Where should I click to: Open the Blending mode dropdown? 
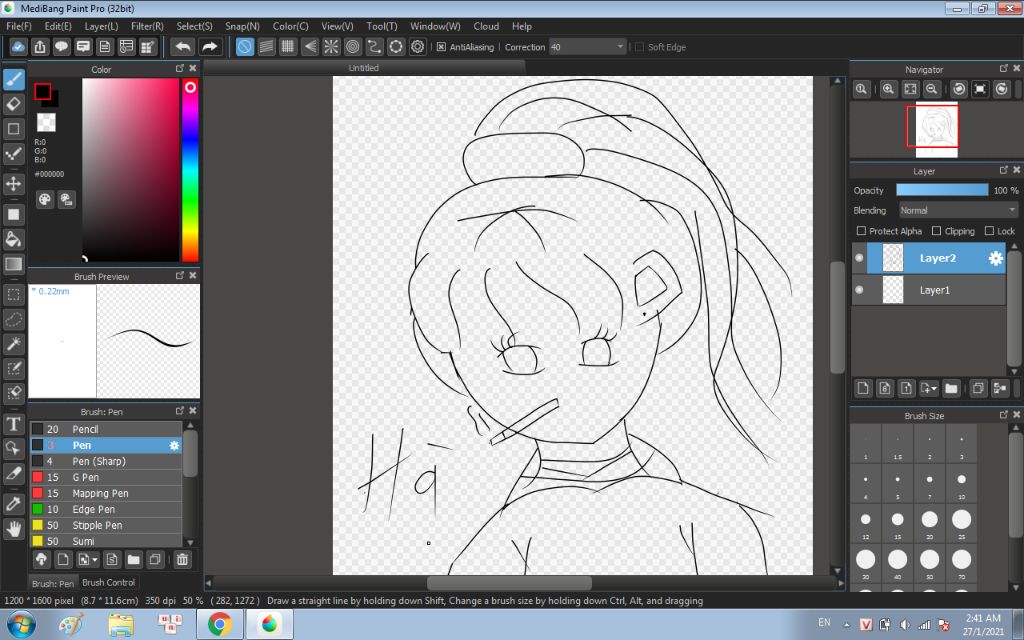(958, 210)
